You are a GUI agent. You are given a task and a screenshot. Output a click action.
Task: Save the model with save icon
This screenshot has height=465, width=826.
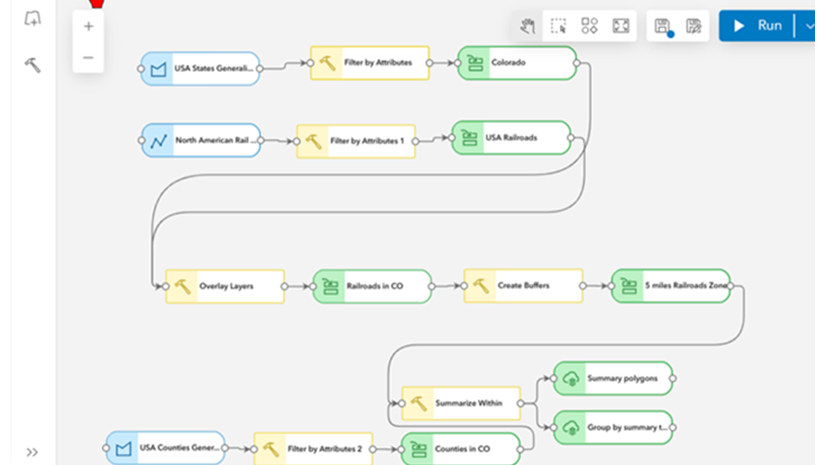tap(663, 26)
